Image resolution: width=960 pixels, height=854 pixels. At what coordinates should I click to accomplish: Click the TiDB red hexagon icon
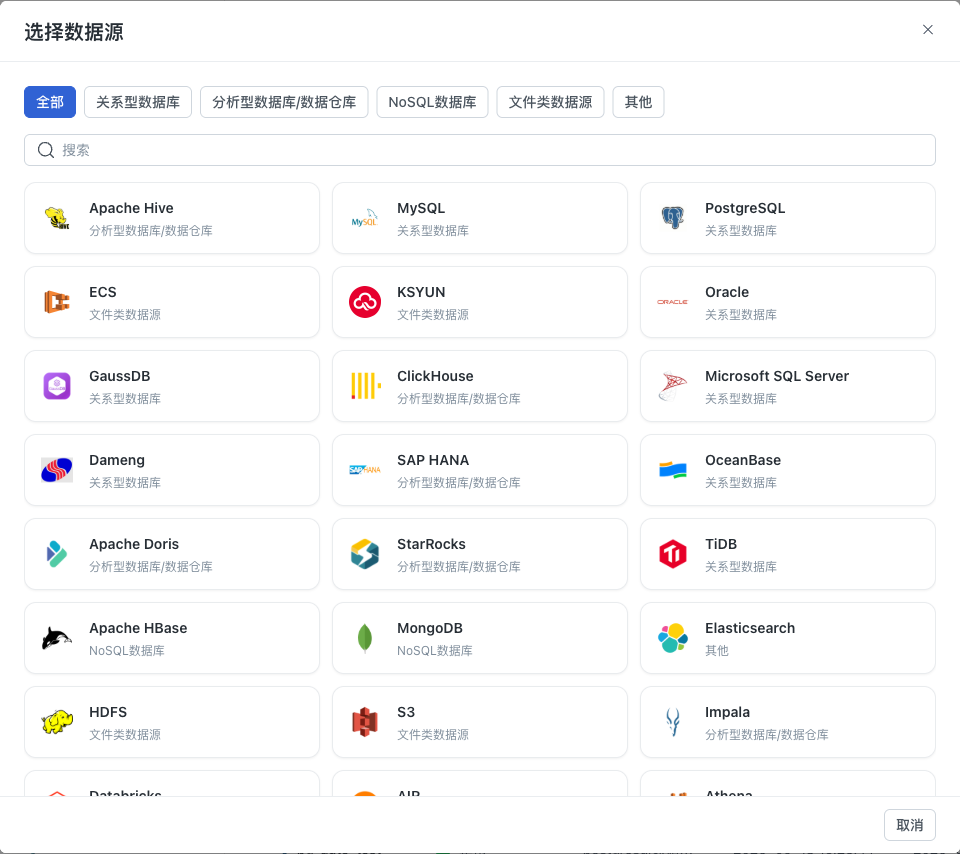(x=673, y=553)
